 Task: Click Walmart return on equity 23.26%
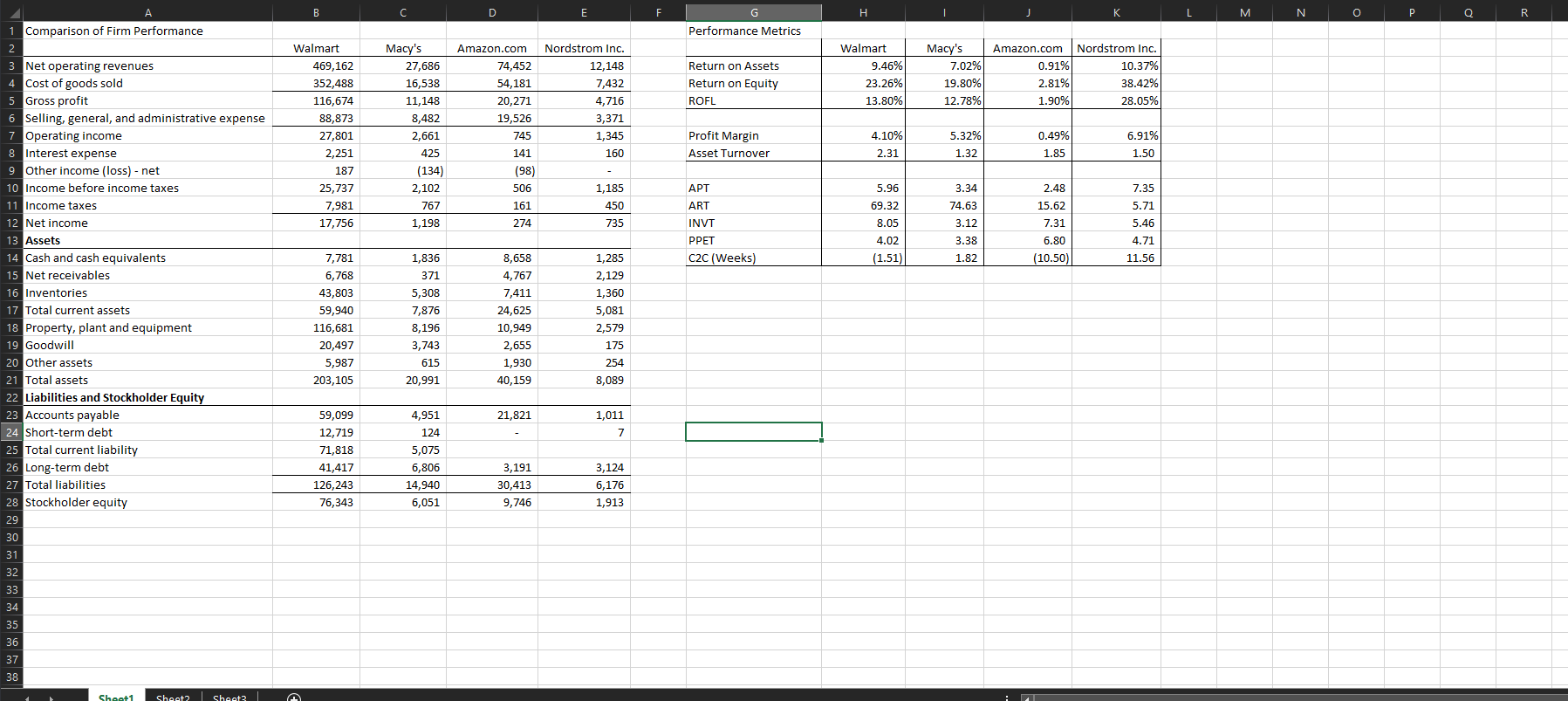pos(863,83)
